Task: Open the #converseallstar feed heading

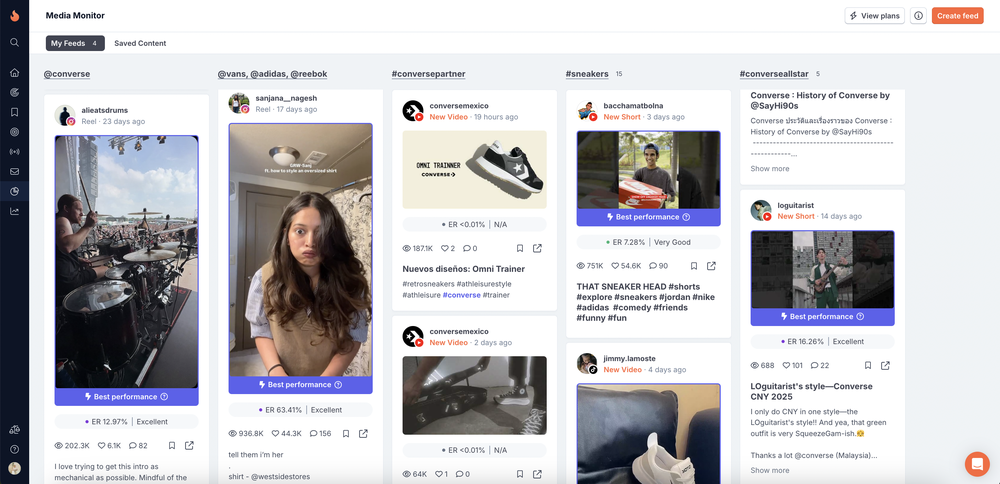Action: click(x=774, y=74)
